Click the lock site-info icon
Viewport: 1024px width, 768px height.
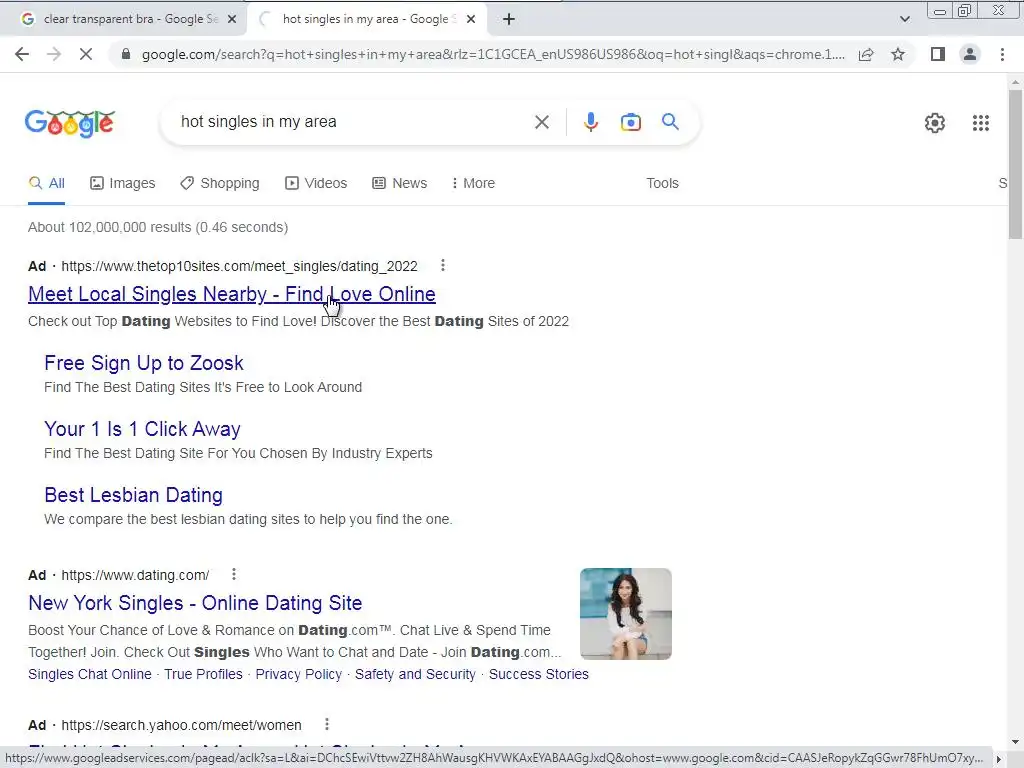point(126,54)
